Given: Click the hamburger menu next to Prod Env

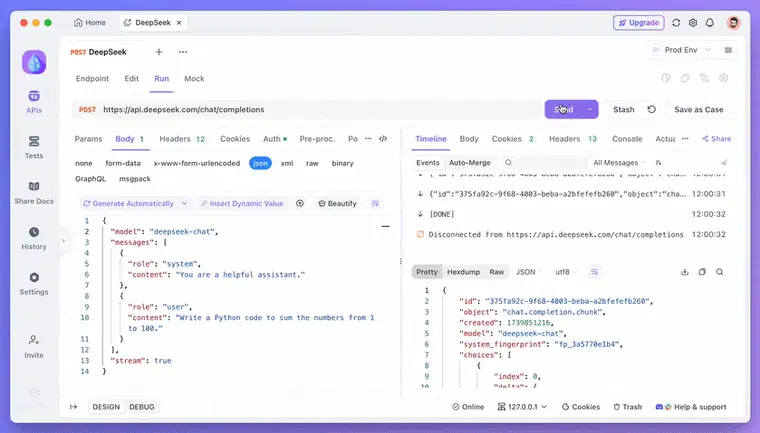Looking at the screenshot, I should pyautogui.click(x=728, y=50).
